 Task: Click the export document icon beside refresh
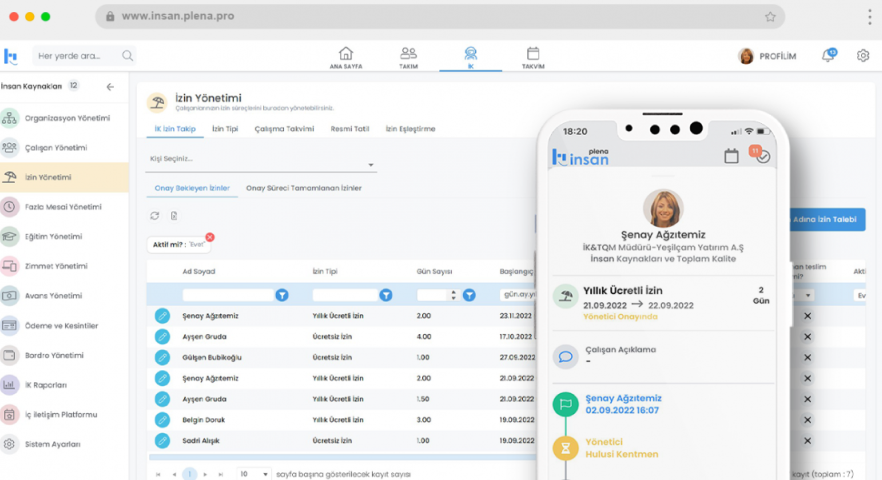coord(174,215)
